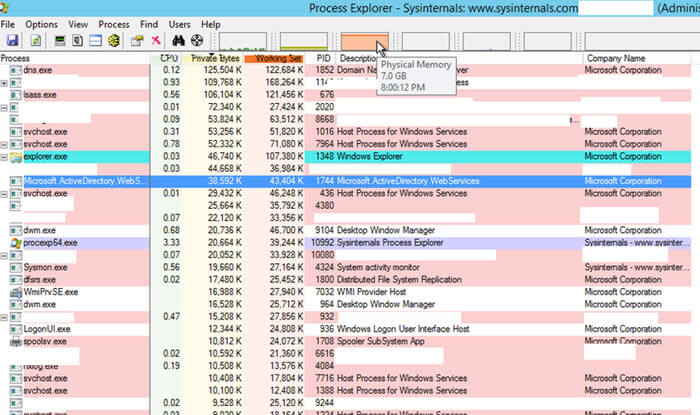Click the Save toolbar icon
The width and height of the screenshot is (700, 415).
click(12, 41)
